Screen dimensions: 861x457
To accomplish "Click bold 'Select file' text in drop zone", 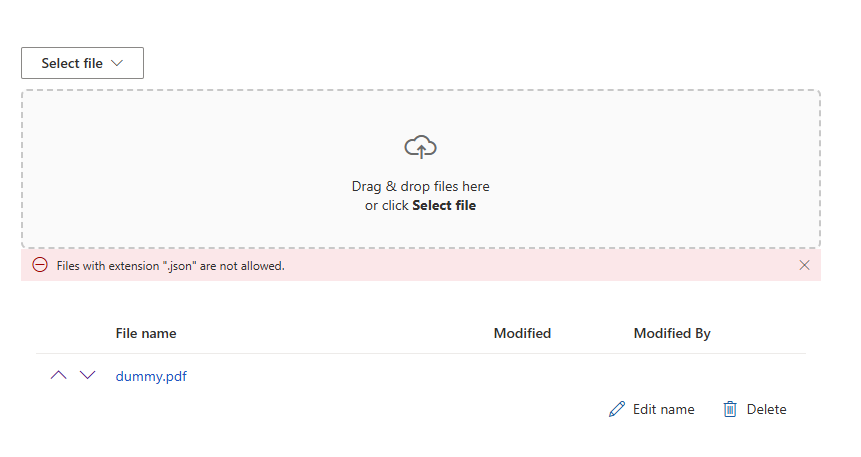I will tap(444, 206).
